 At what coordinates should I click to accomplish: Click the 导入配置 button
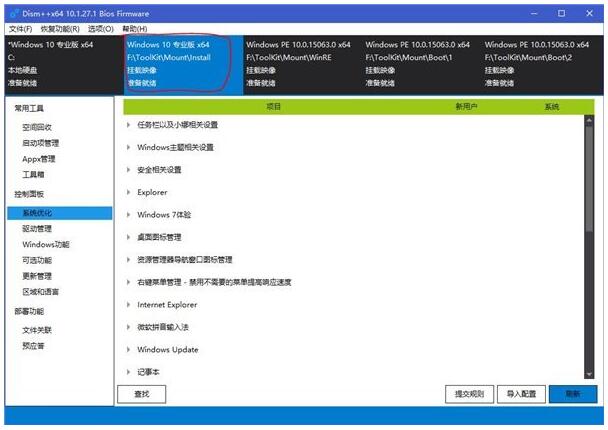point(521,394)
